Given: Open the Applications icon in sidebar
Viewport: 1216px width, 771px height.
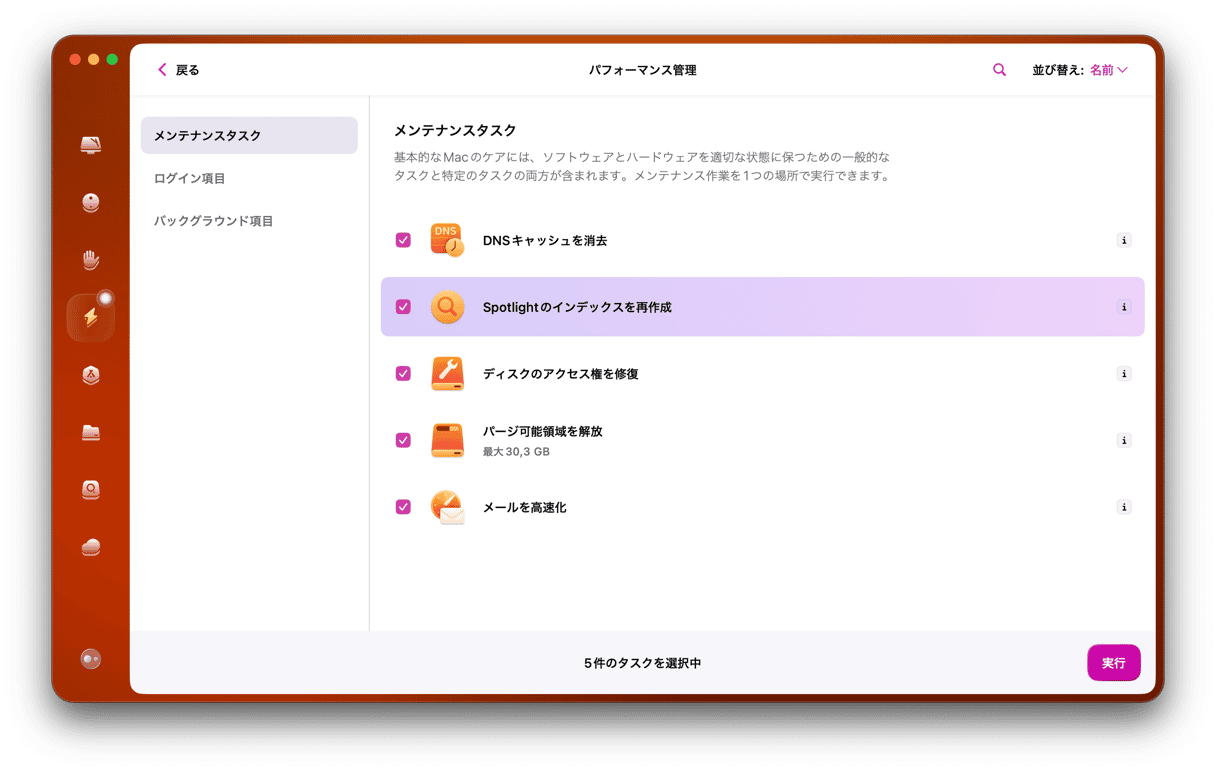Looking at the screenshot, I should click(91, 375).
